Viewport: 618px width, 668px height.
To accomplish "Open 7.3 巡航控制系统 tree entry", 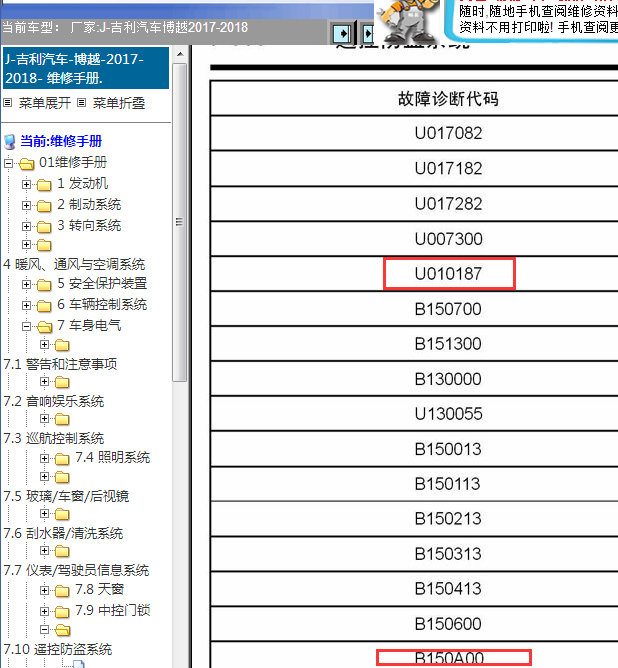I will (54, 438).
